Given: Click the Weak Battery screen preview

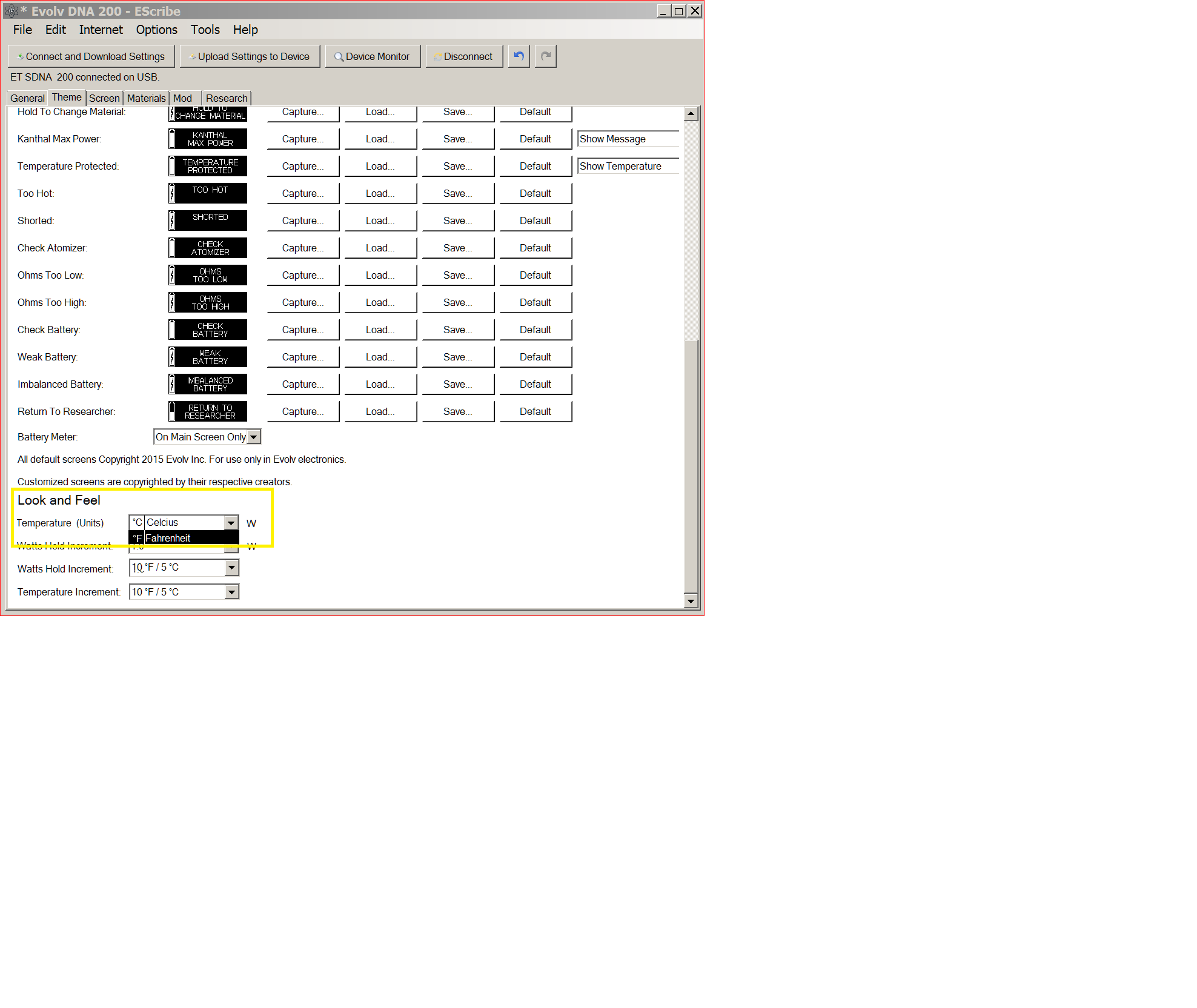Looking at the screenshot, I should [x=208, y=357].
